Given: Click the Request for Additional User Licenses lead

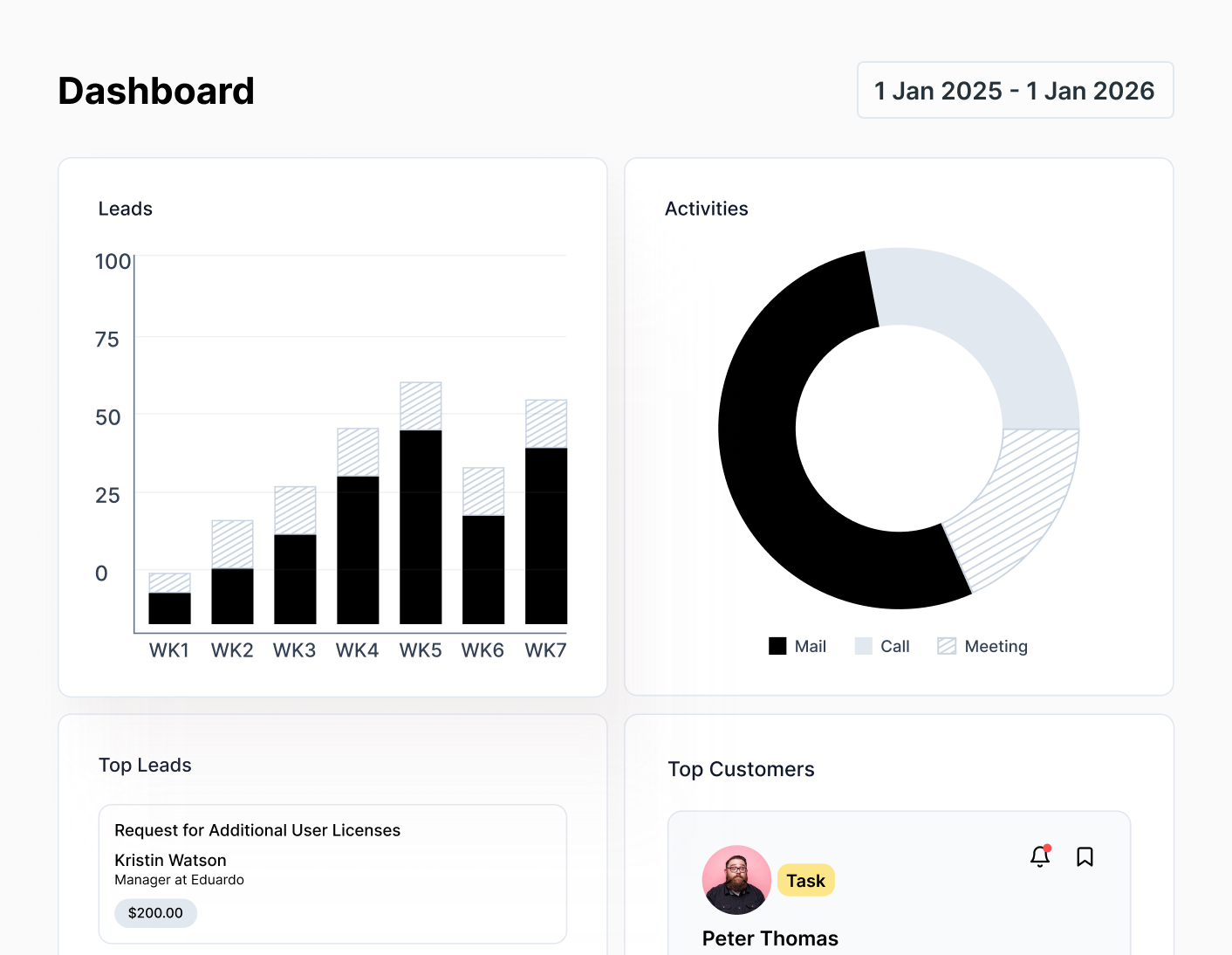Looking at the screenshot, I should coord(257,830).
